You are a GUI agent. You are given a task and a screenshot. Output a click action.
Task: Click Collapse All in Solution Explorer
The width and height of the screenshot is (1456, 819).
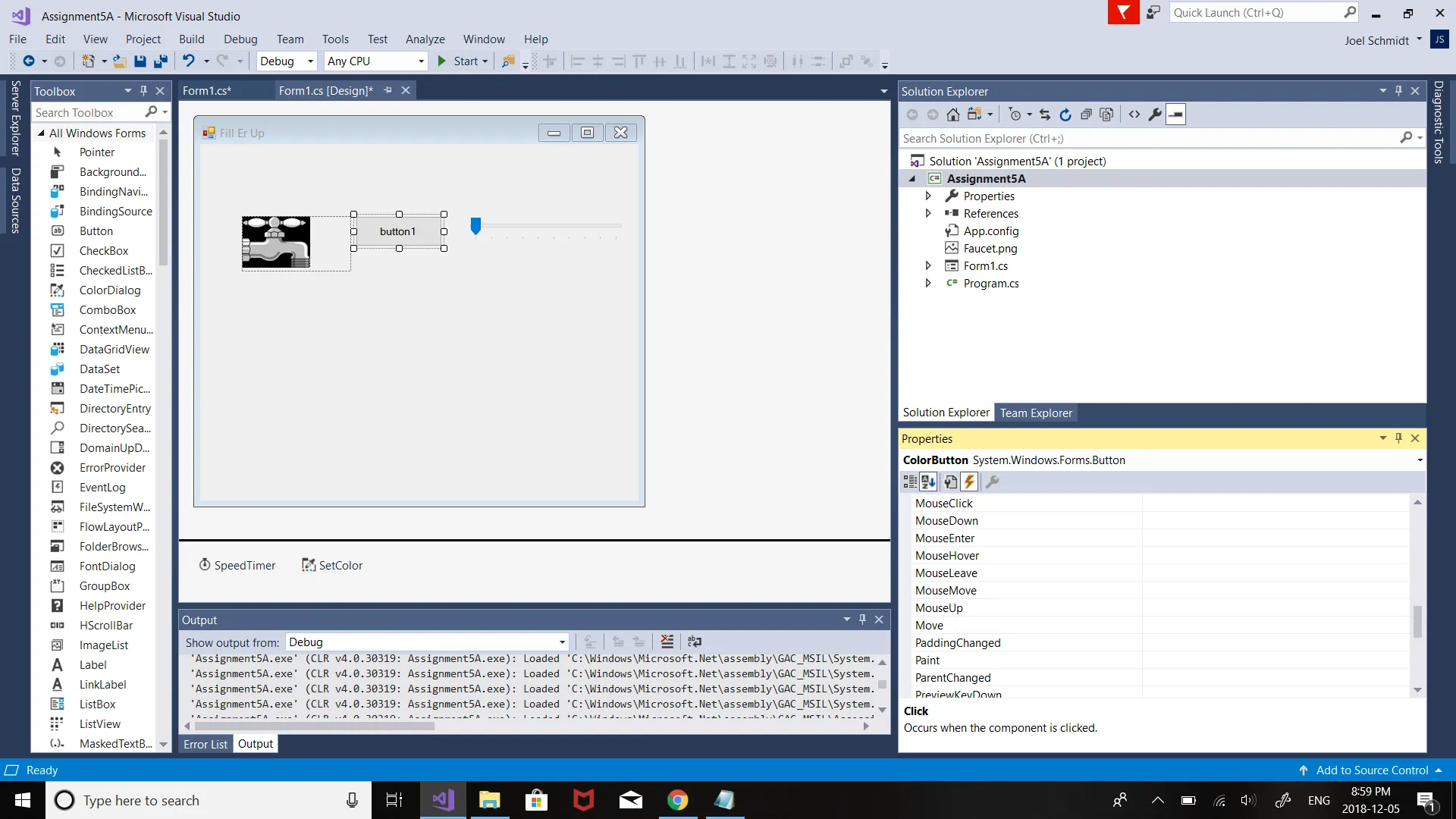pos(1086,115)
